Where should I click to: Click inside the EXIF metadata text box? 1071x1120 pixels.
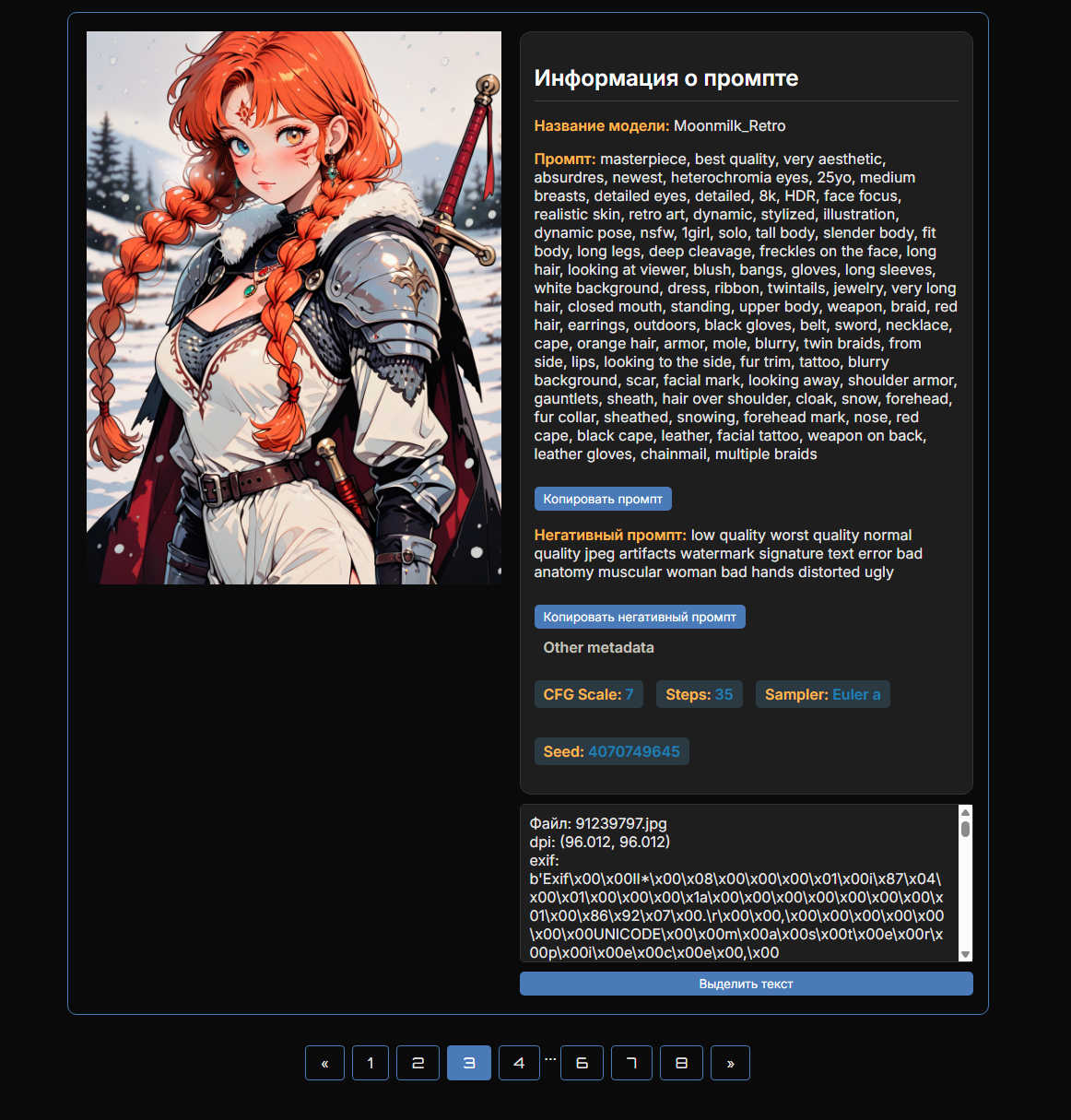(737, 883)
